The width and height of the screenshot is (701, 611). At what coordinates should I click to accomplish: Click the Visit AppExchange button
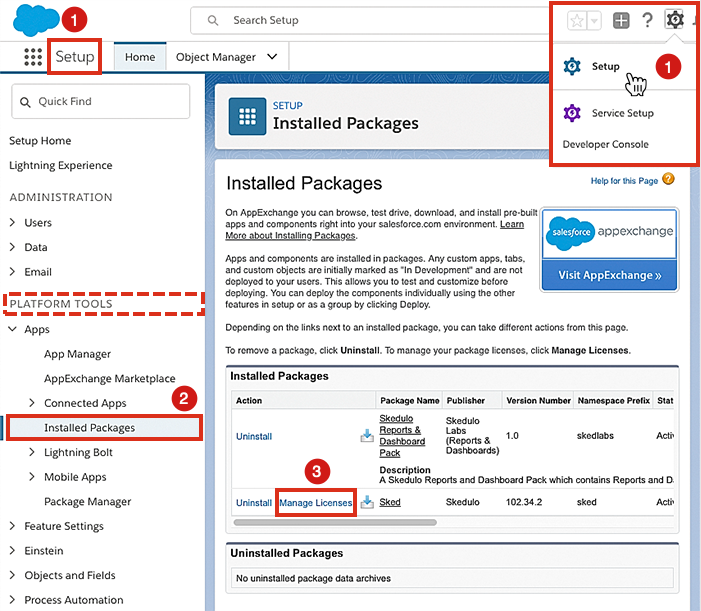609,275
